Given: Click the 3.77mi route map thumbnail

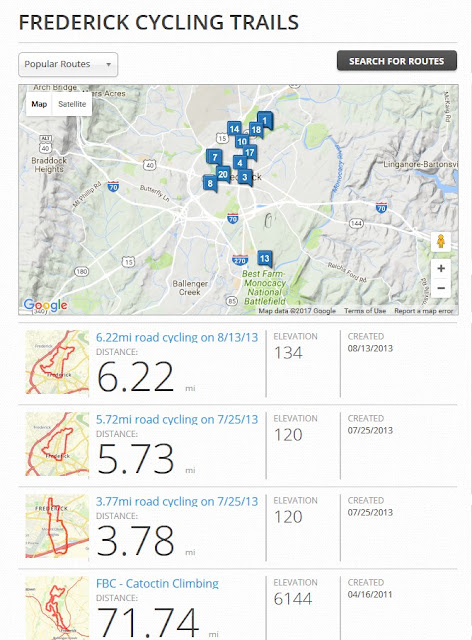Looking at the screenshot, I should click(57, 526).
